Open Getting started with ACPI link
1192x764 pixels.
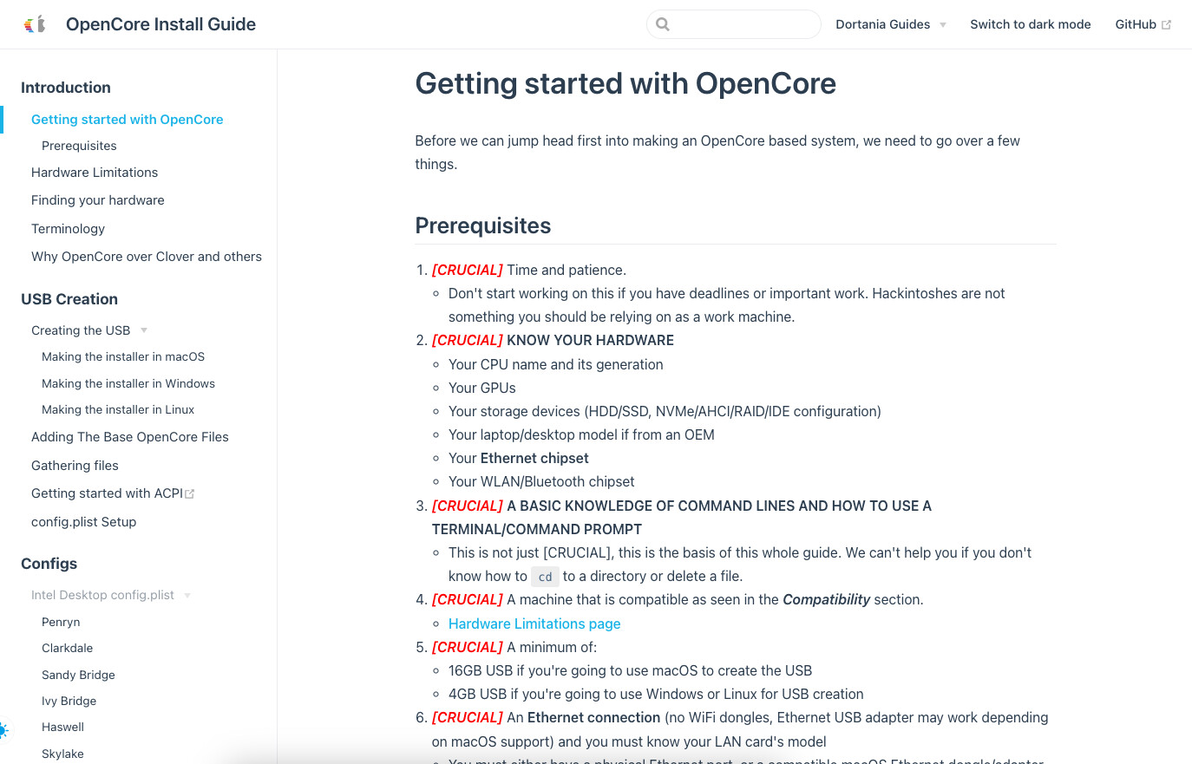click(x=107, y=493)
